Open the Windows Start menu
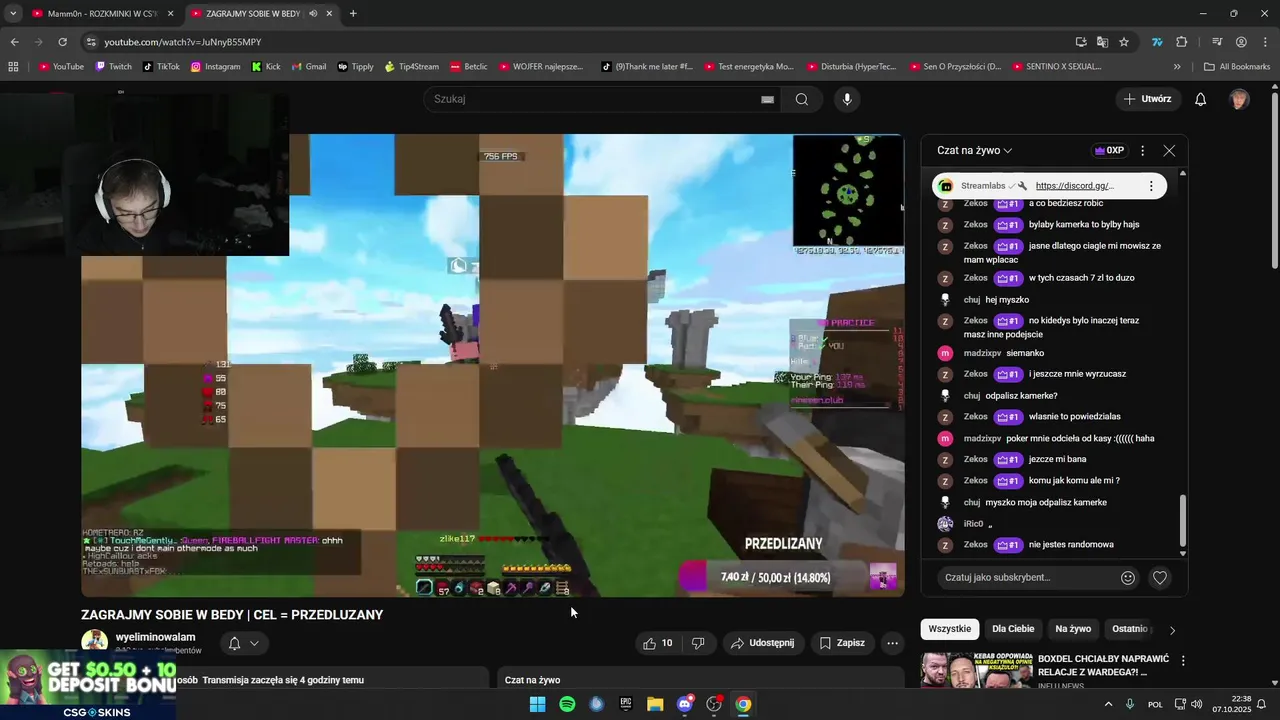This screenshot has height=720, width=1280. 537,704
